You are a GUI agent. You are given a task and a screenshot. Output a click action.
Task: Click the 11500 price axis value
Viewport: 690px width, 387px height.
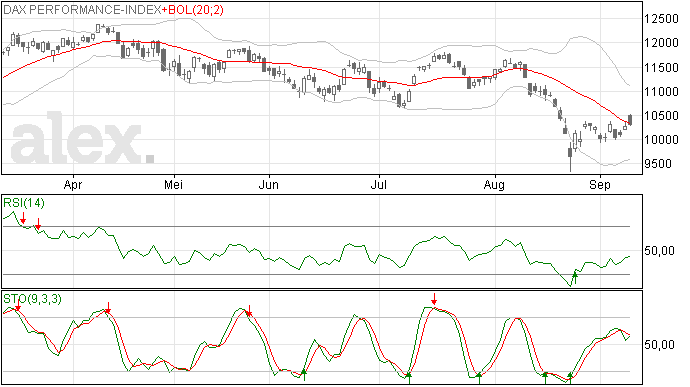[x=661, y=68]
